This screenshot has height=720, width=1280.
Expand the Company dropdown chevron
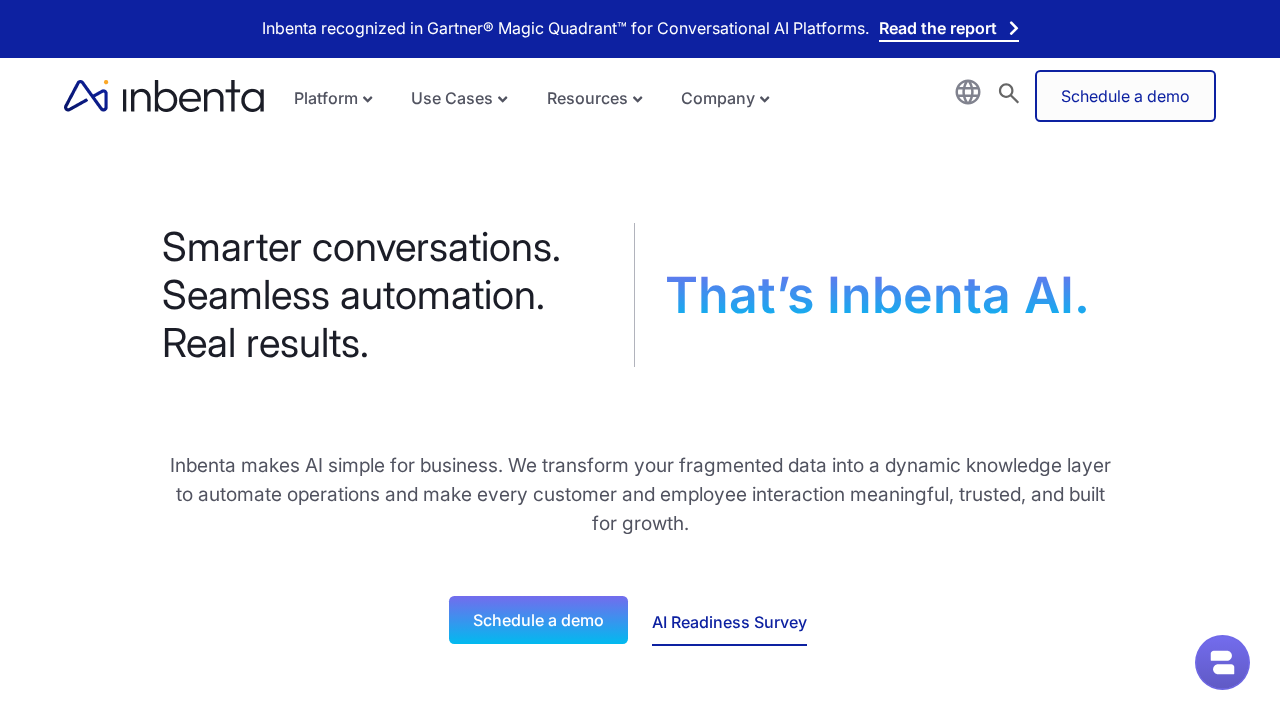click(765, 99)
